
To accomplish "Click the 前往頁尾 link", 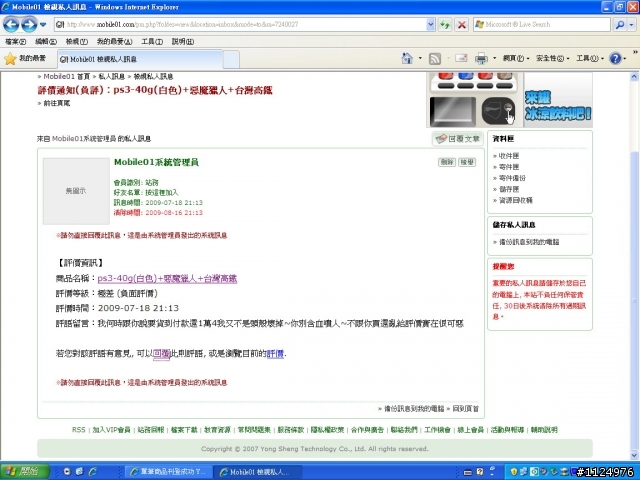I will [x=56, y=103].
